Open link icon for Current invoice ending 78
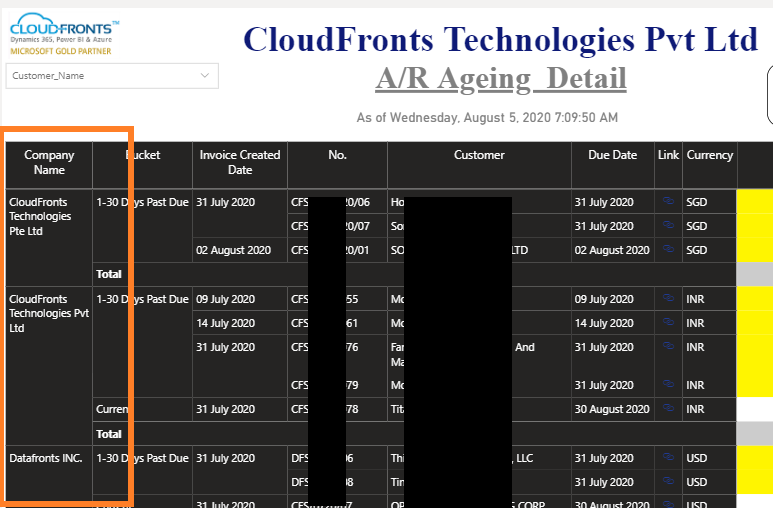Image resolution: width=773 pixels, height=508 pixels. [668, 408]
